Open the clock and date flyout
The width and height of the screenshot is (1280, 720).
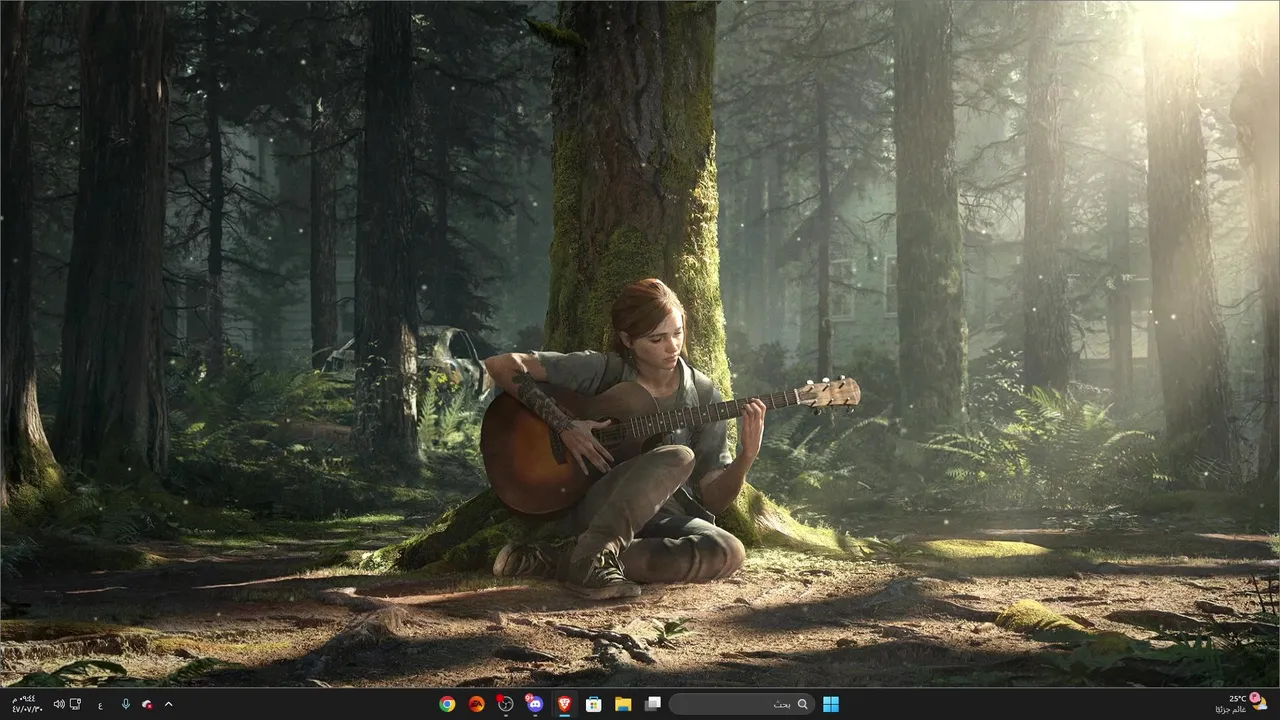click(26, 704)
